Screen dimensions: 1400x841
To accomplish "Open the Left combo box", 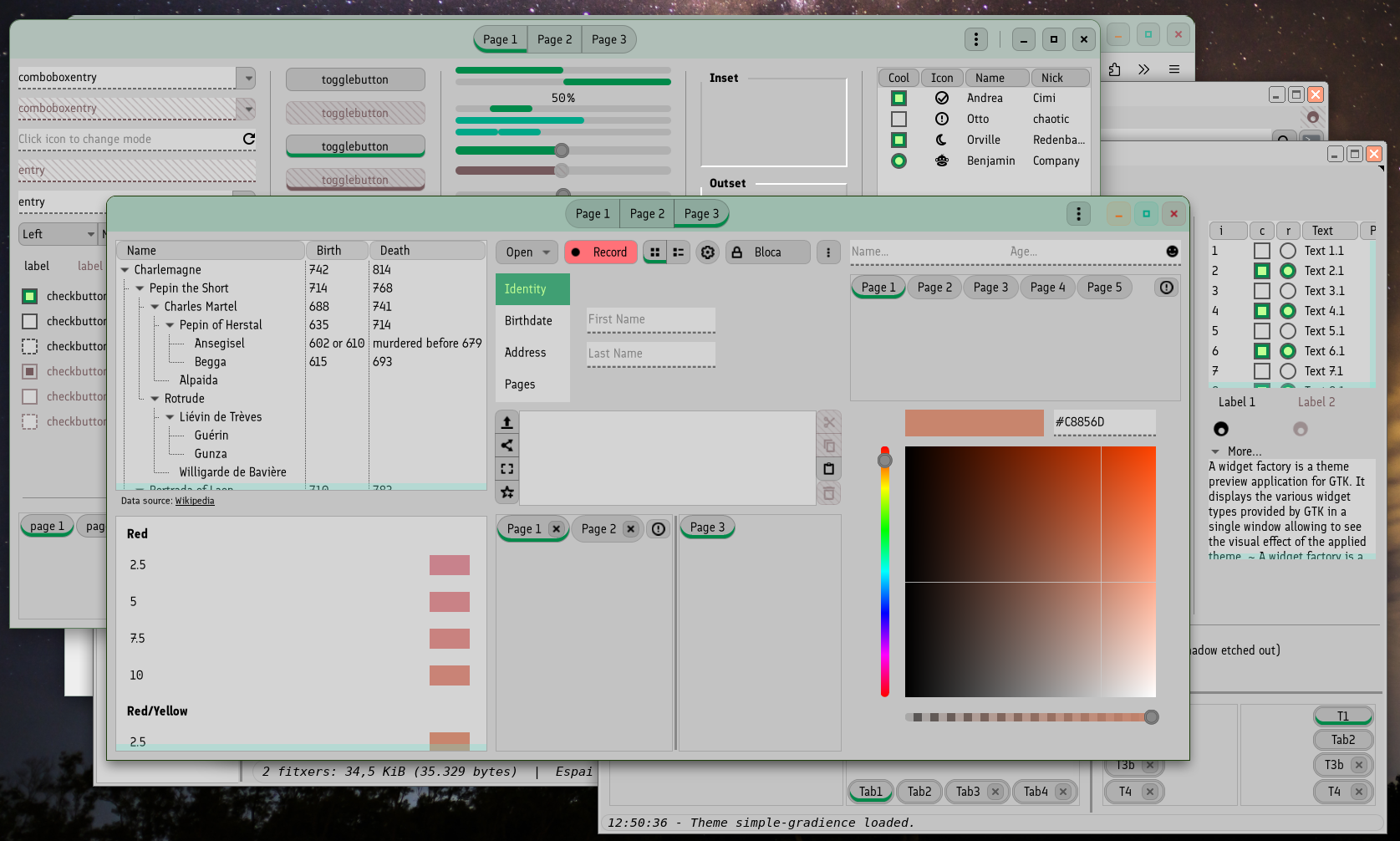I will click(x=58, y=234).
